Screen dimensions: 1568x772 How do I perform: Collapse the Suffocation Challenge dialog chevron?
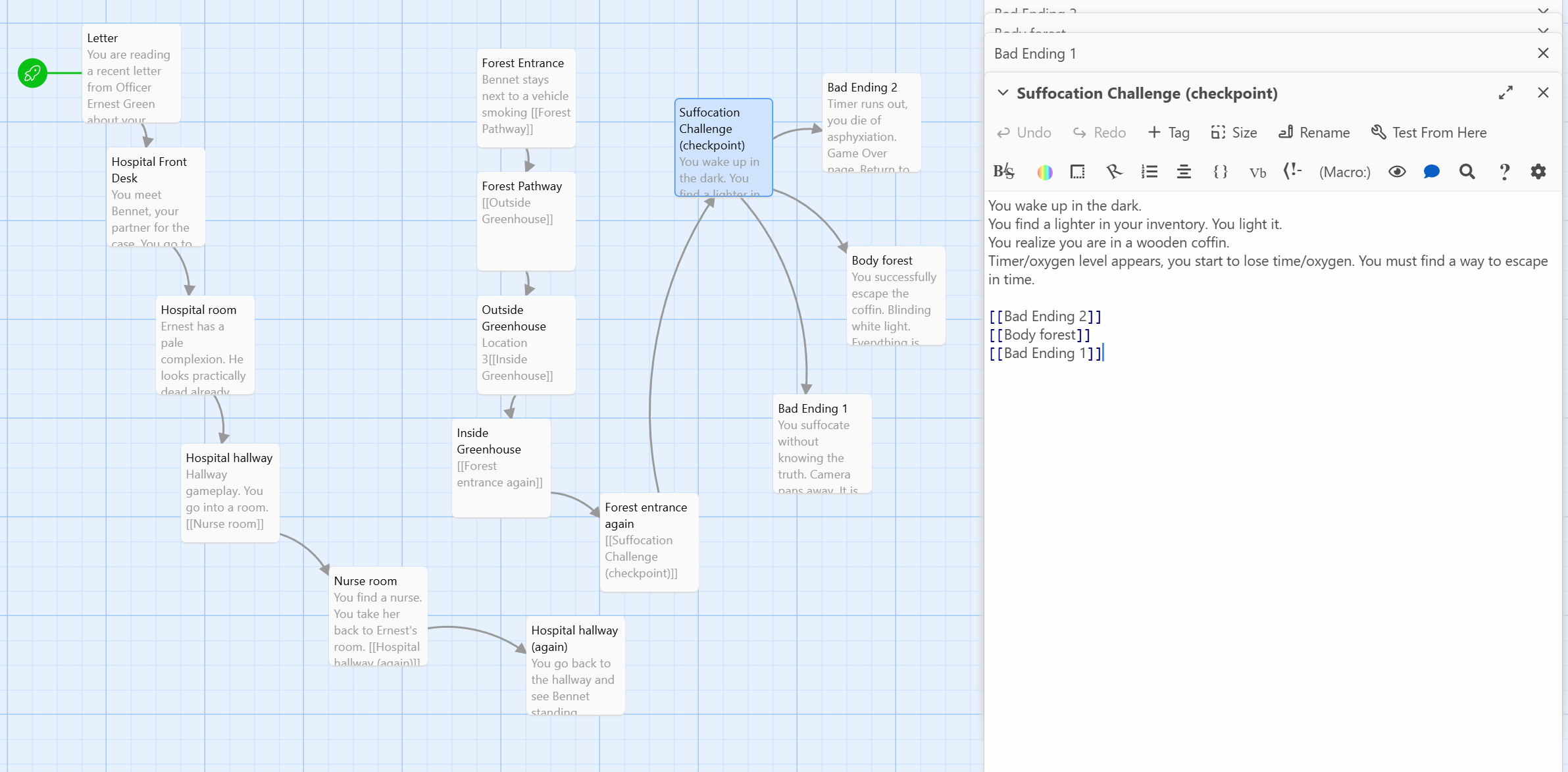click(x=1003, y=93)
